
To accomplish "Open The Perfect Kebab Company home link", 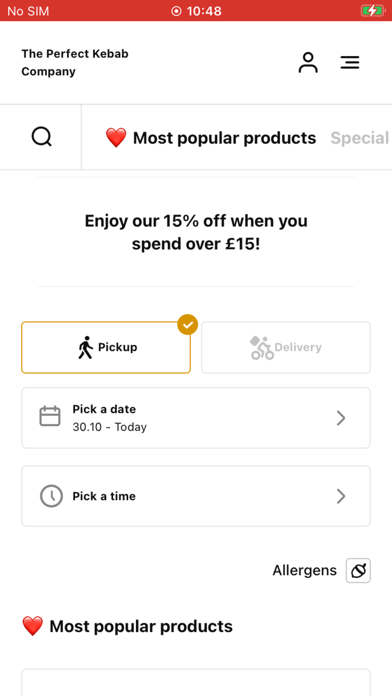I will [x=75, y=63].
